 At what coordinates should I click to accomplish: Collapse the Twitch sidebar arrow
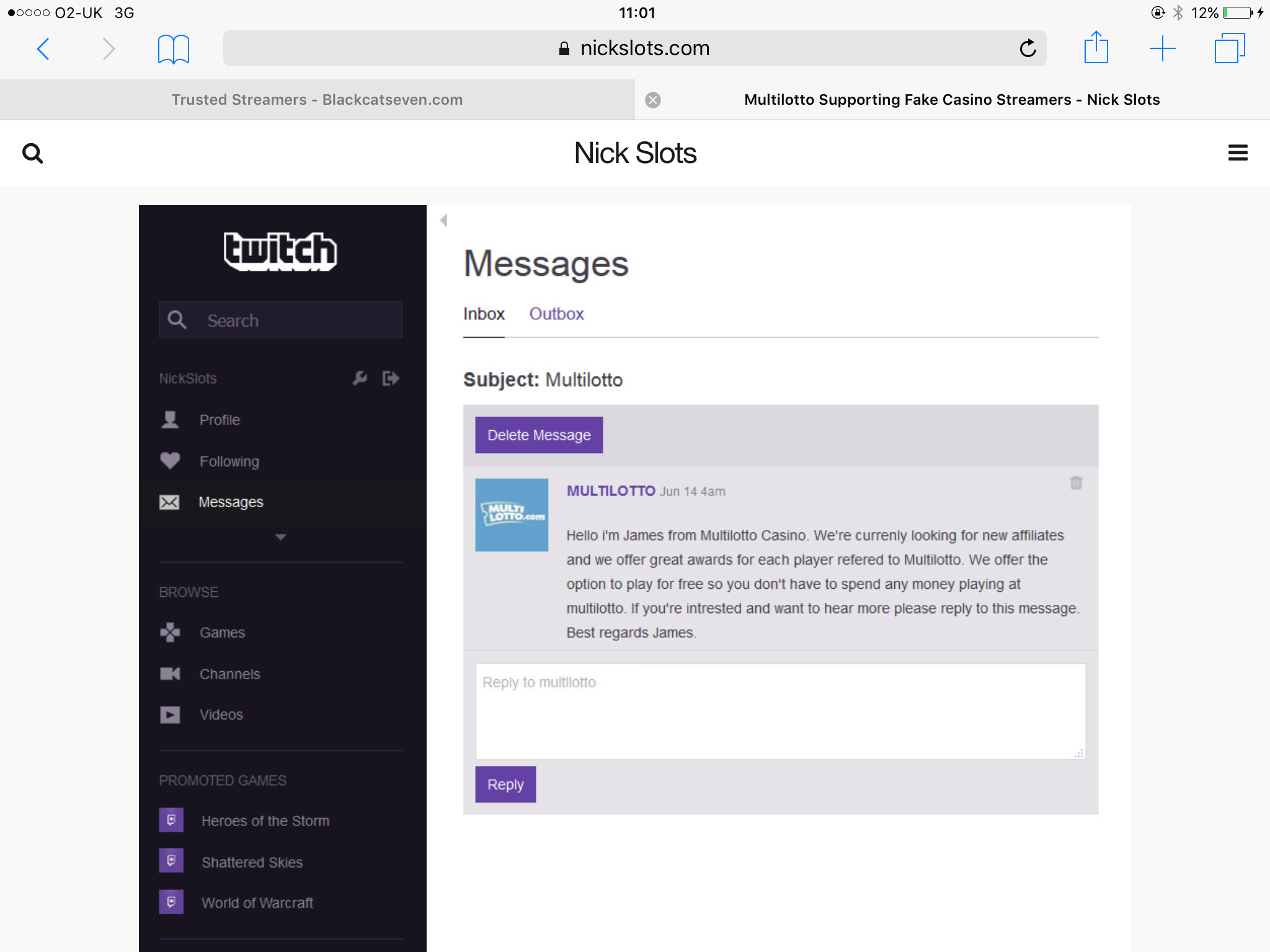443,220
